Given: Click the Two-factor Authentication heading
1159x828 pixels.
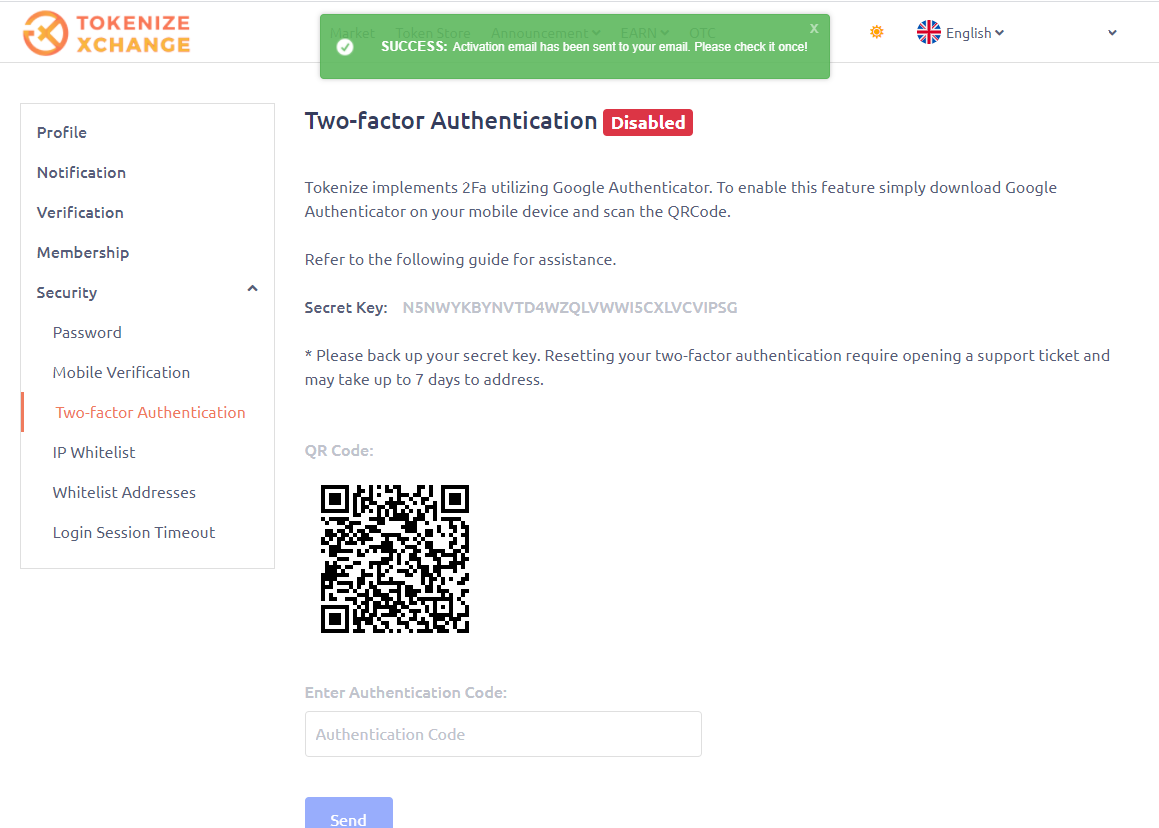Looking at the screenshot, I should (451, 121).
